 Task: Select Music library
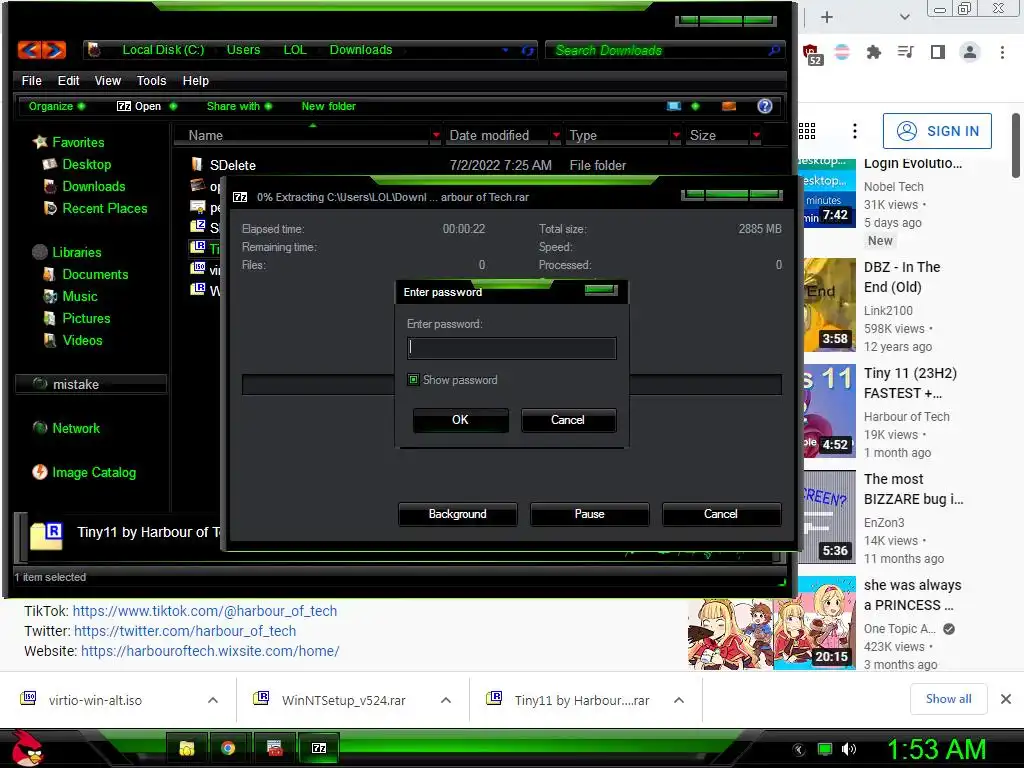pos(80,296)
